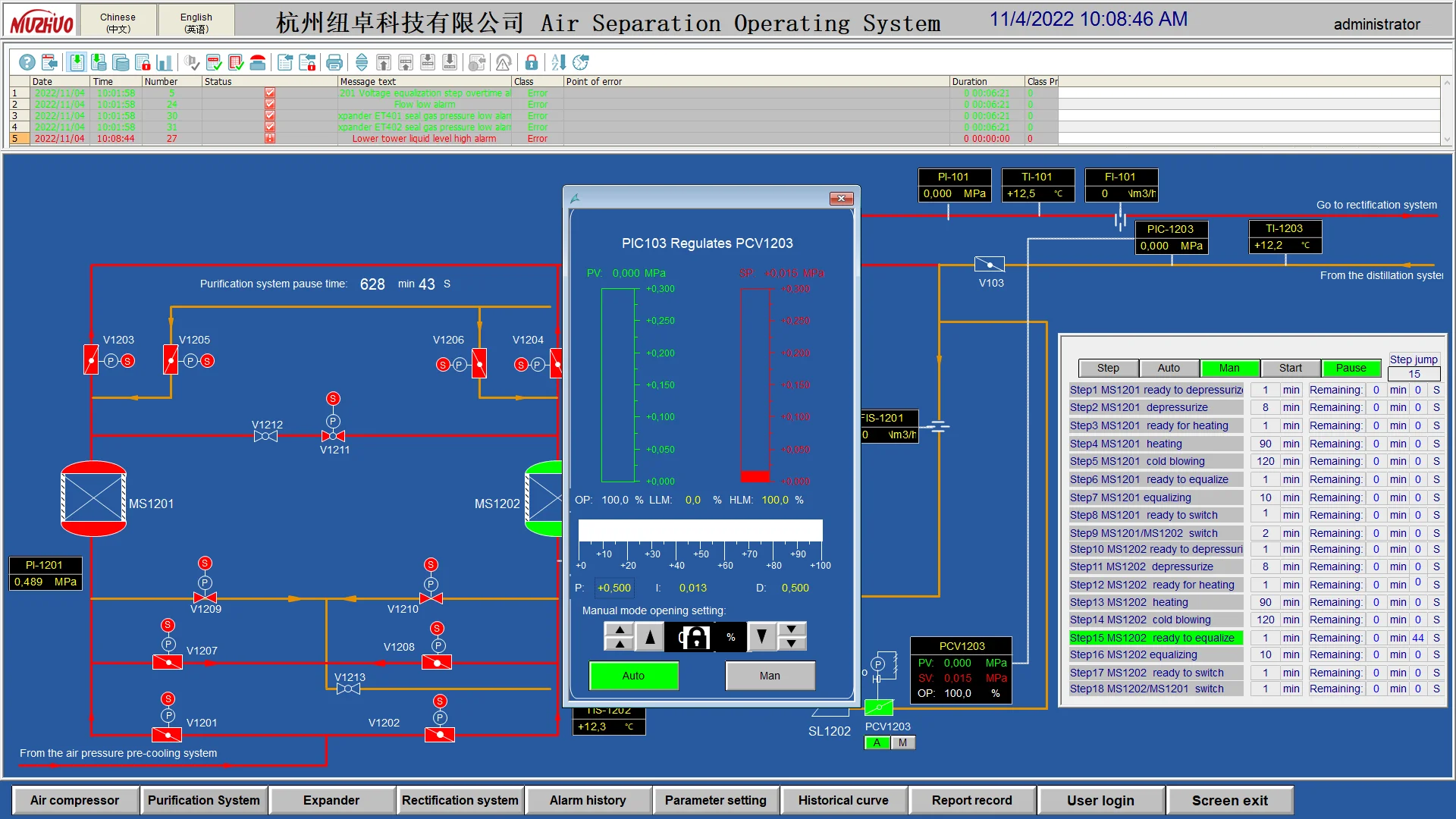Open the Alarm history screen

click(x=588, y=800)
